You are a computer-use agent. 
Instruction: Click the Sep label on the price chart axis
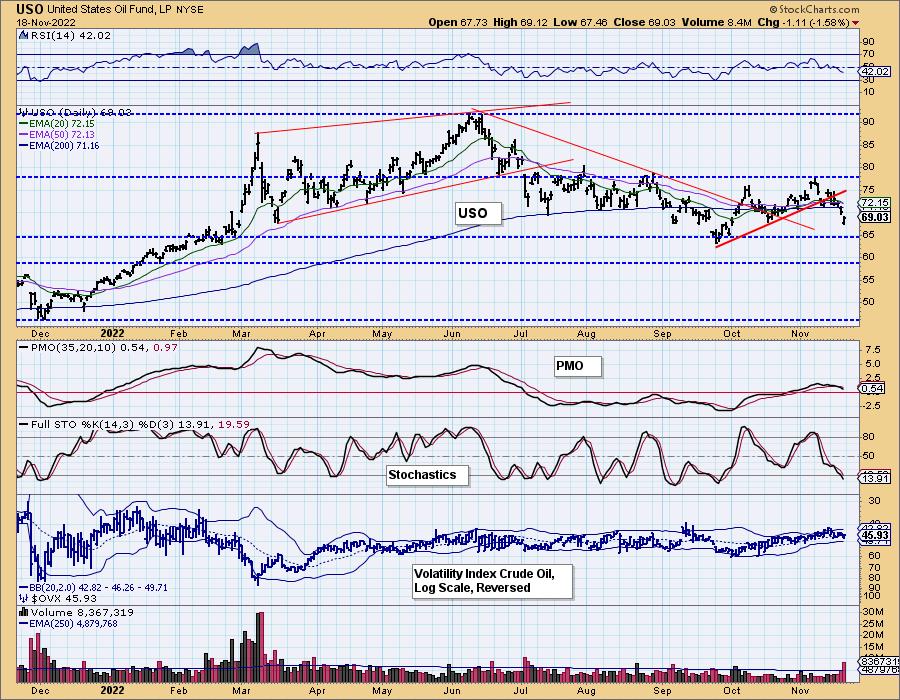tap(662, 334)
